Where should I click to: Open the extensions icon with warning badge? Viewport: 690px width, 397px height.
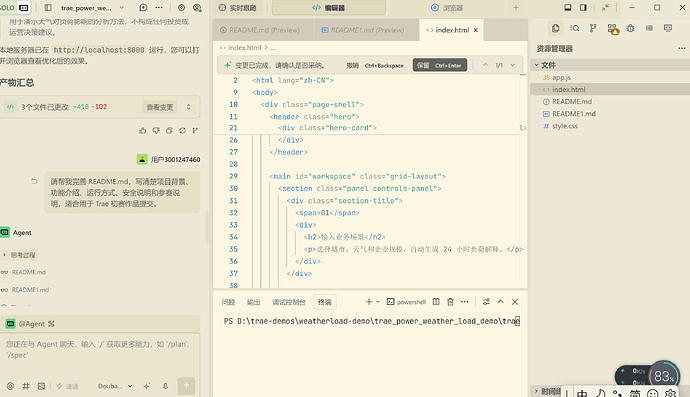[613, 29]
